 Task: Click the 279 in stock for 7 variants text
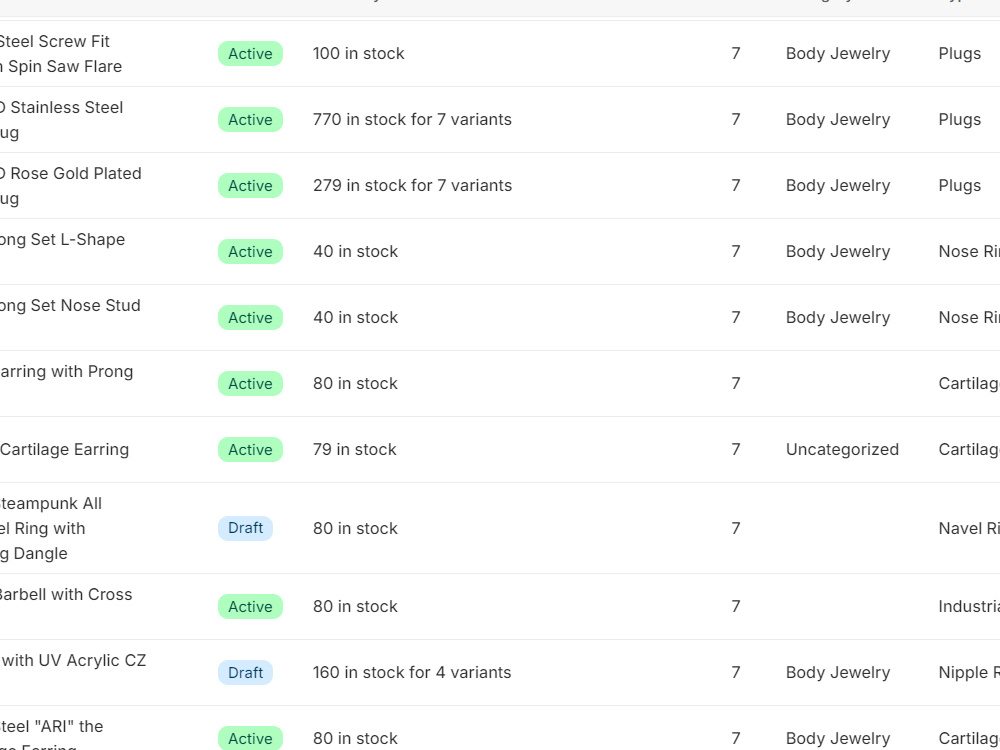[412, 186]
